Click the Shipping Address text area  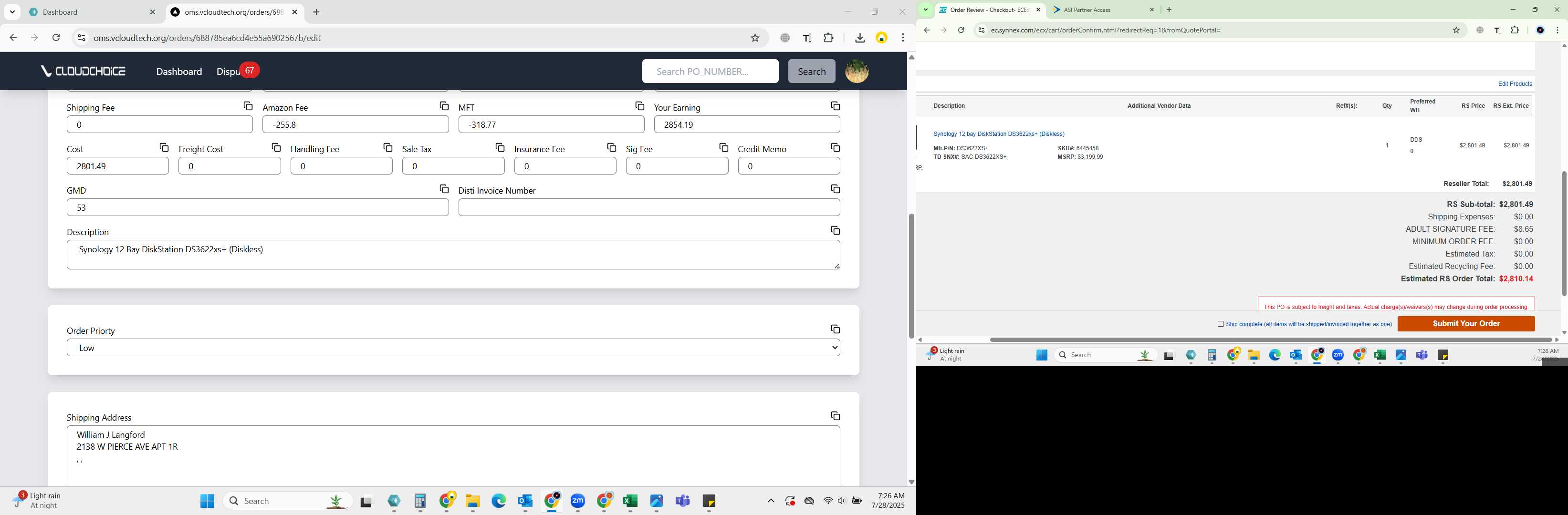coord(453,456)
